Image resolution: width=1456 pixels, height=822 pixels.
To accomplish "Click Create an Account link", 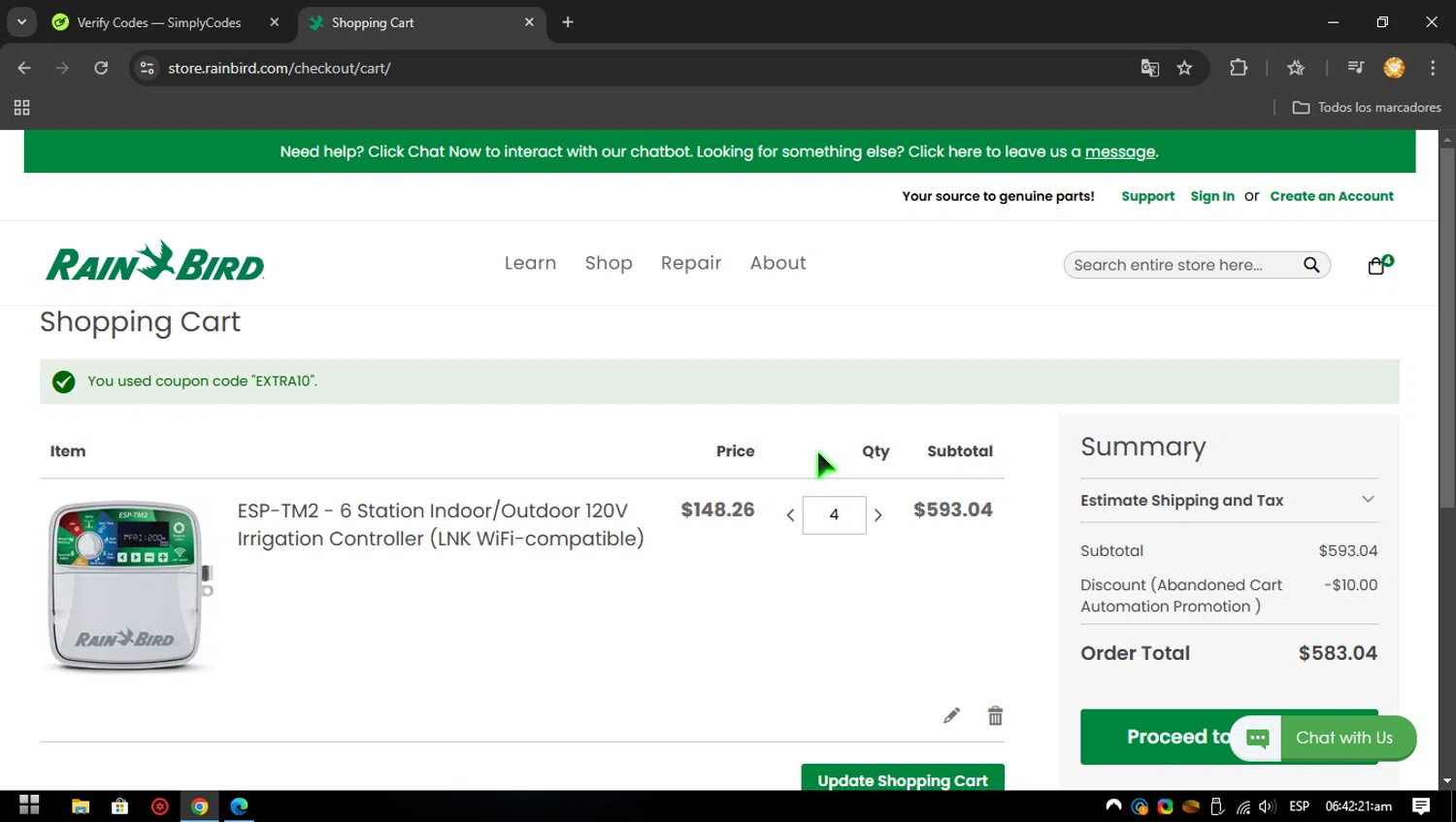I will [x=1332, y=196].
